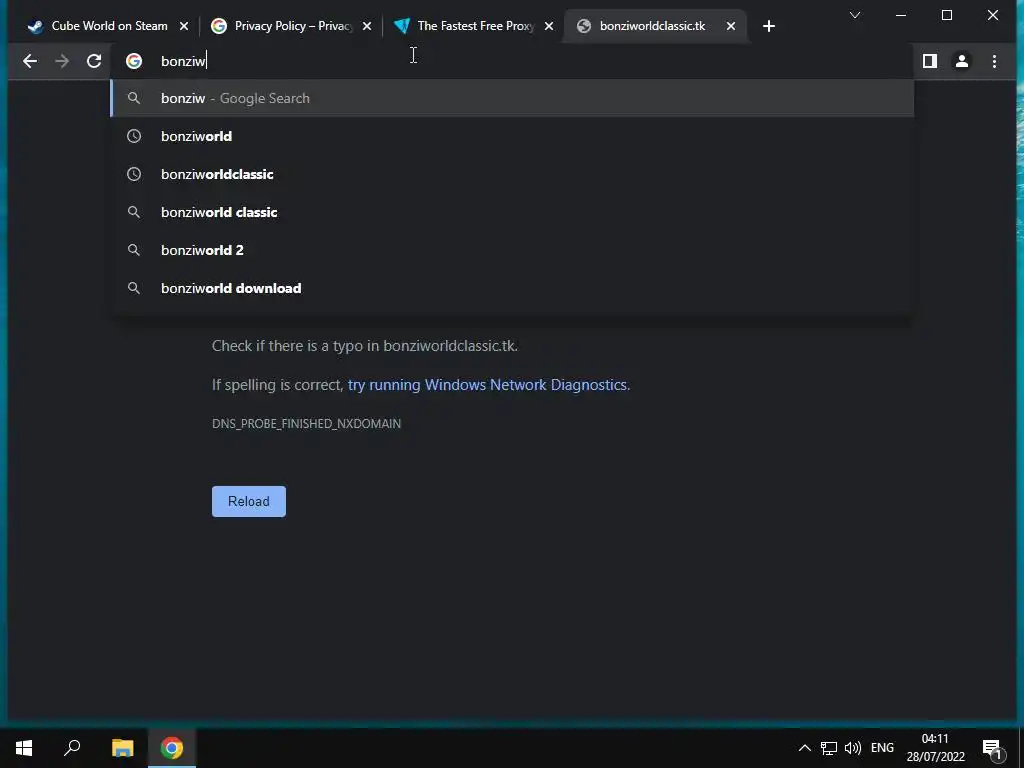Click the ENG language indicator
The height and width of the screenshot is (768, 1024).
pyautogui.click(x=882, y=748)
